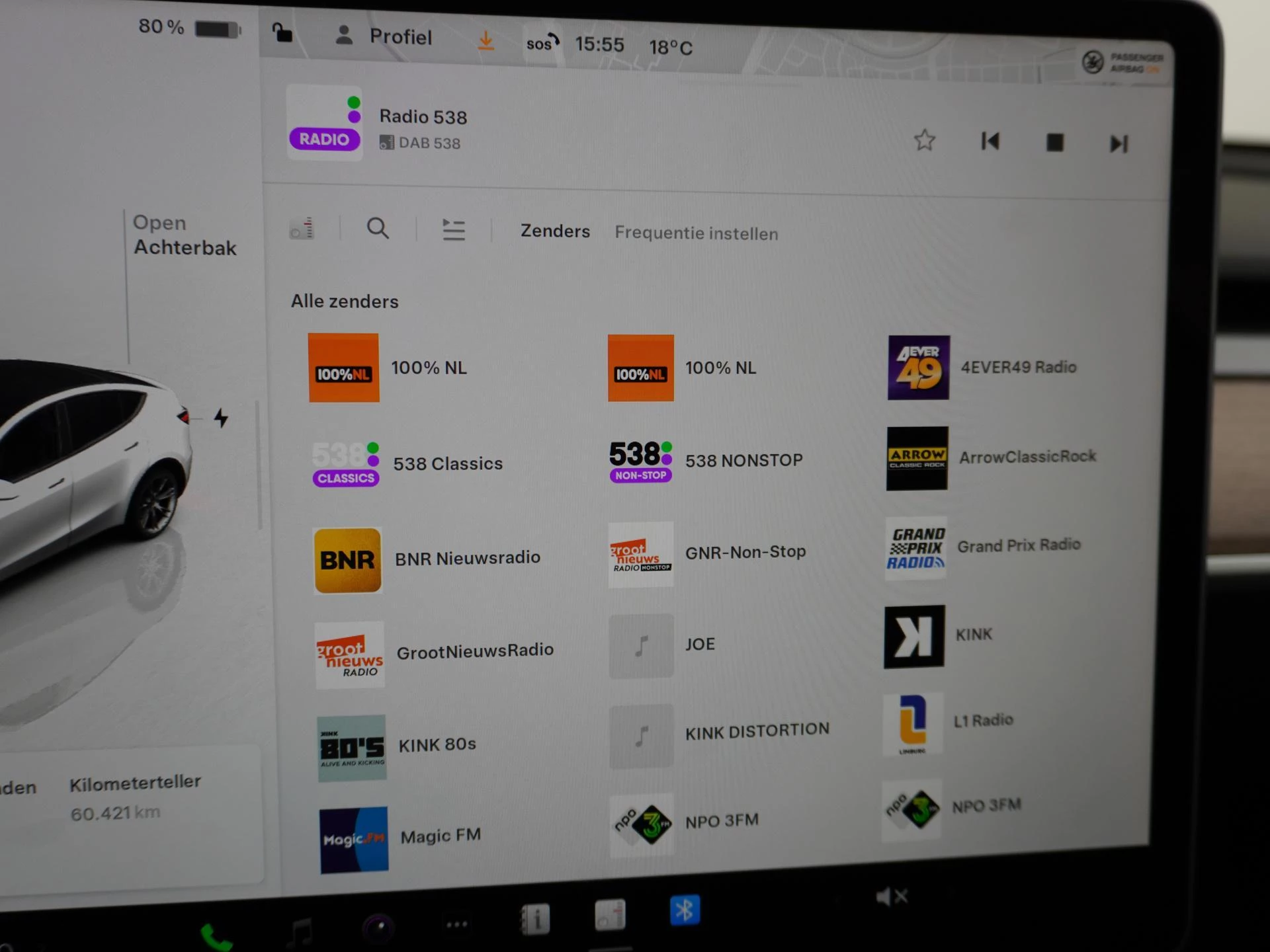This screenshot has width=1270, height=952.
Task: Select GrootNieuwsRadio logo
Action: tap(350, 655)
